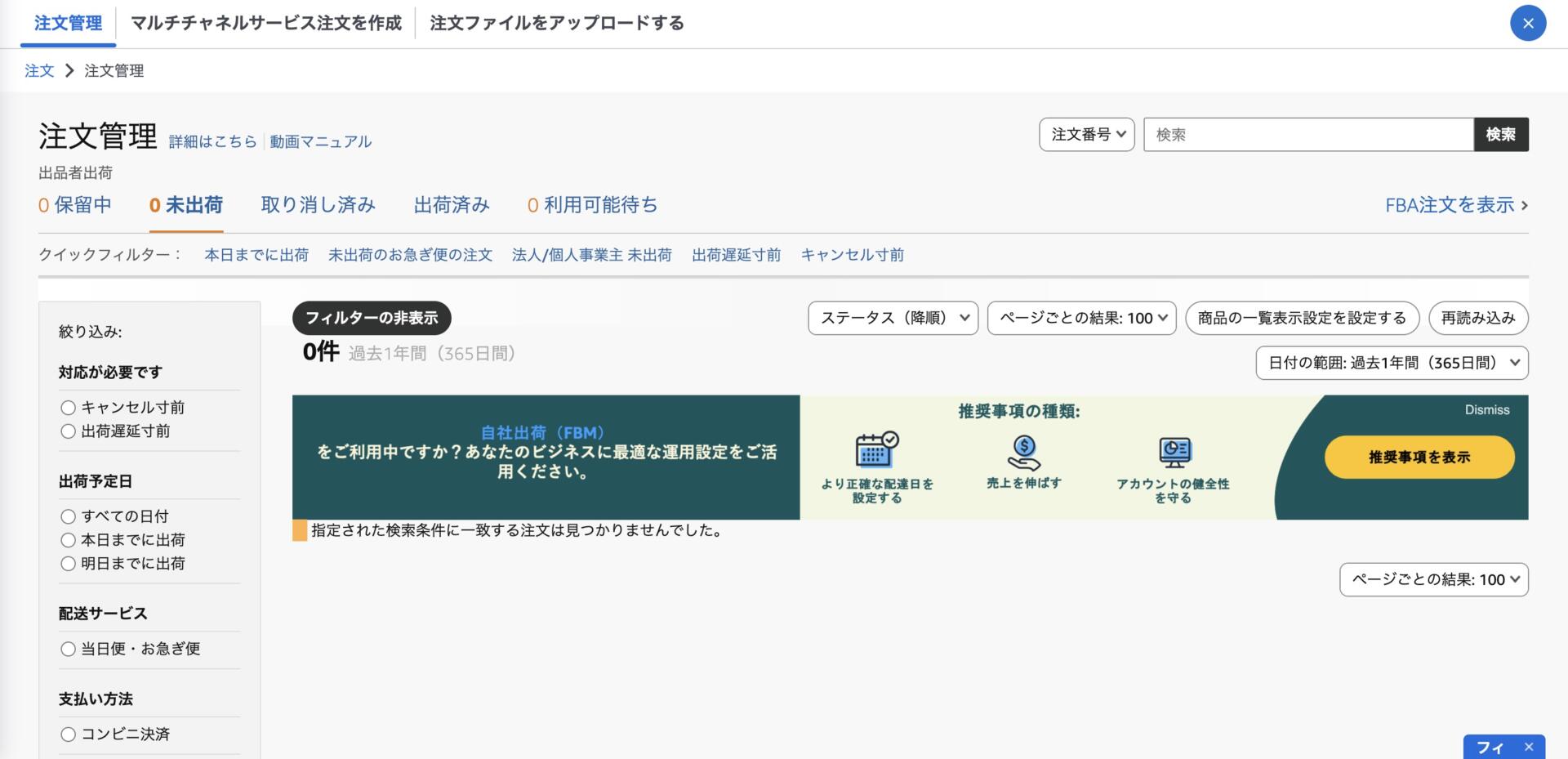Click the orange warning marker beside no-results message
The width and height of the screenshot is (1568, 759).
point(300,530)
